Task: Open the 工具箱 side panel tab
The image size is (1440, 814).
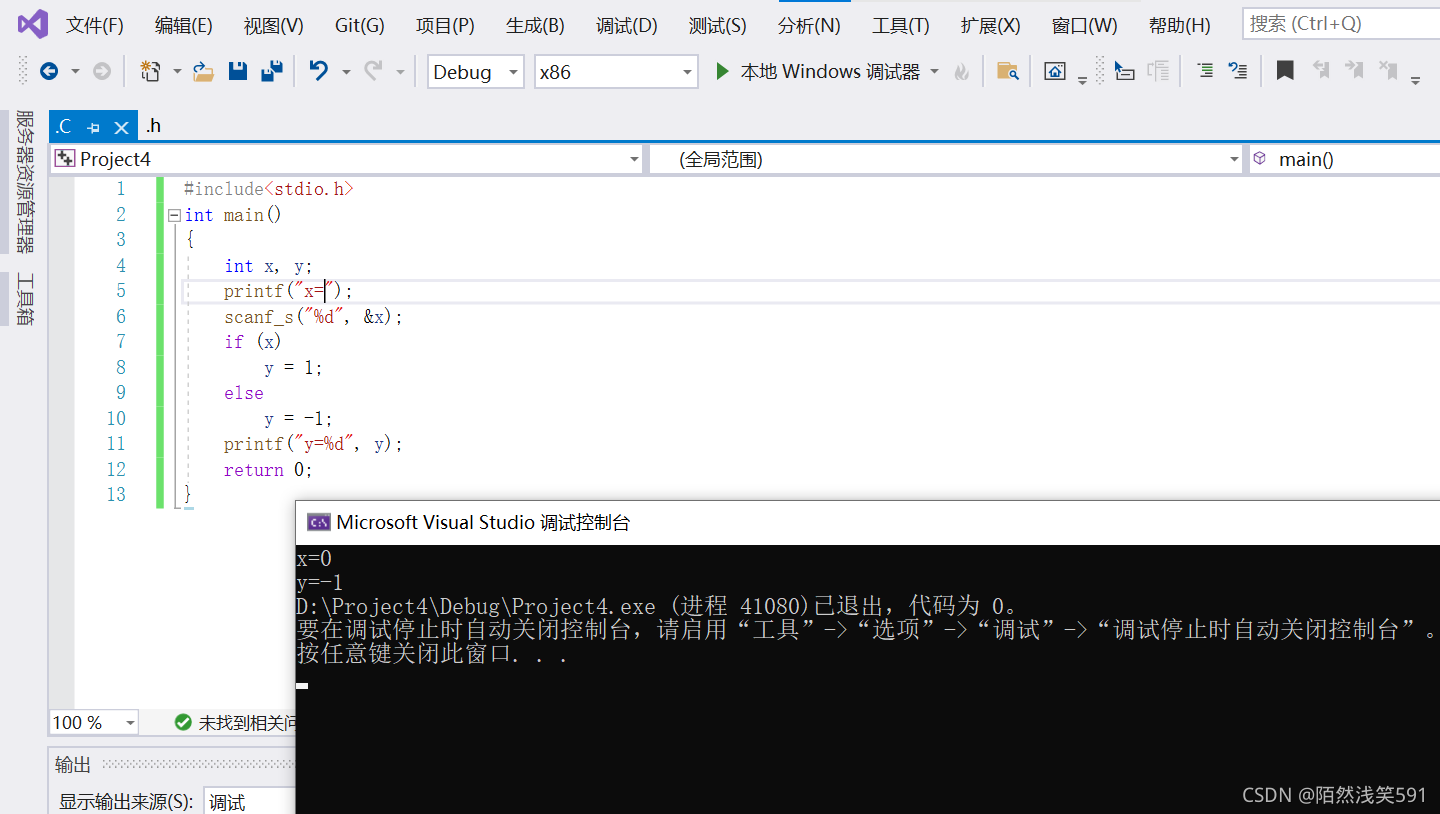Action: 26,299
